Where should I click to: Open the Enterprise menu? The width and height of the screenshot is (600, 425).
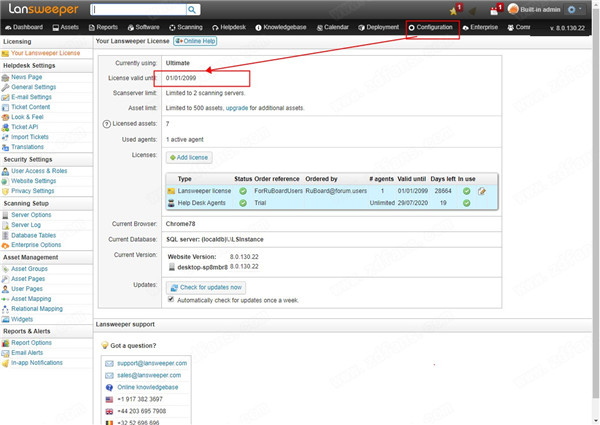(480, 27)
